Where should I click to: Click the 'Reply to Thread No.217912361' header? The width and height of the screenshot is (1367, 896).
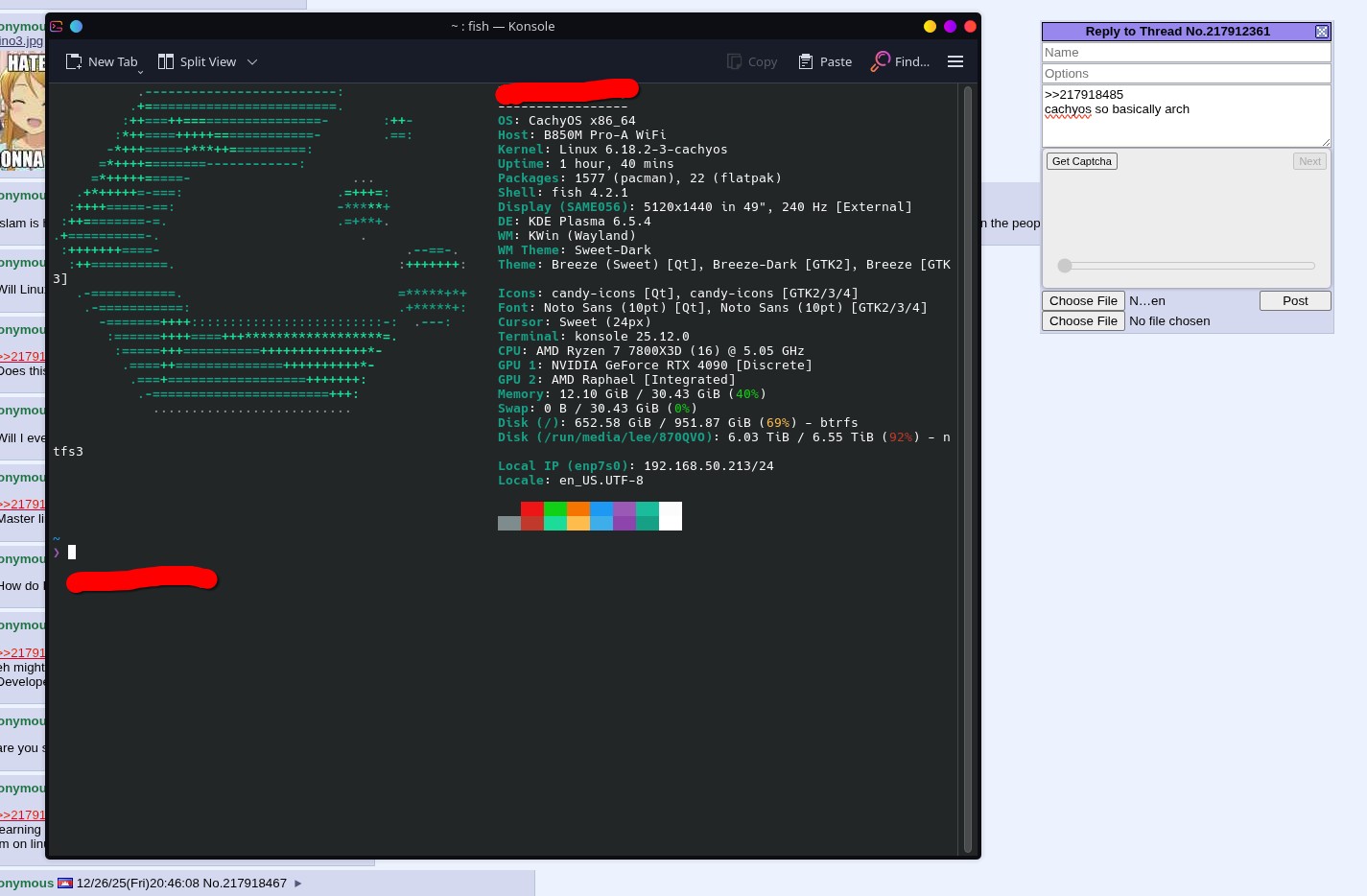(x=1177, y=32)
